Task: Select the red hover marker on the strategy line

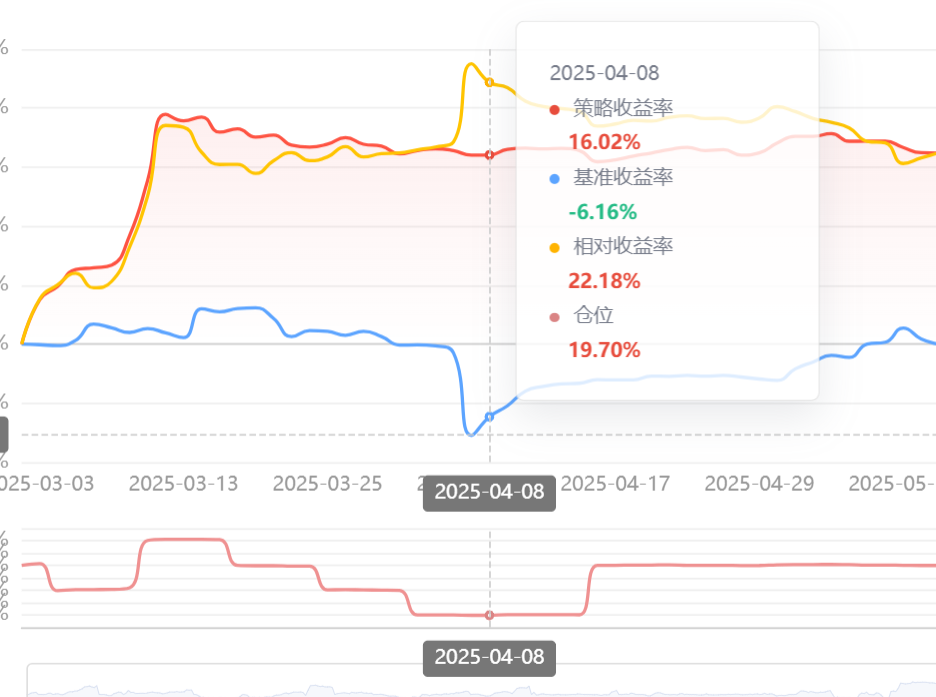Action: point(489,155)
